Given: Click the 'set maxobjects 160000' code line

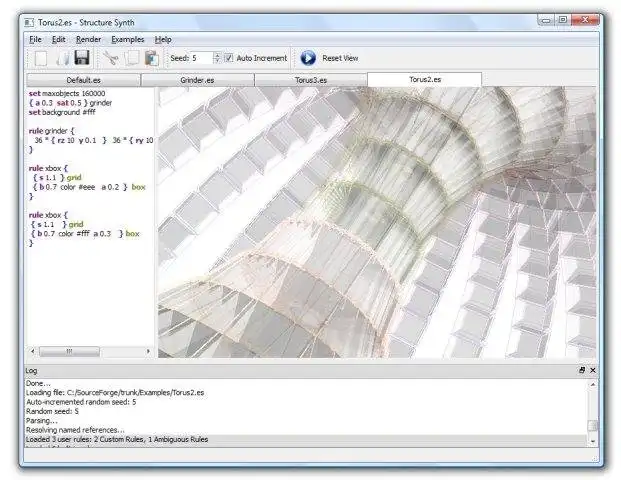Looking at the screenshot, I should pos(67,93).
